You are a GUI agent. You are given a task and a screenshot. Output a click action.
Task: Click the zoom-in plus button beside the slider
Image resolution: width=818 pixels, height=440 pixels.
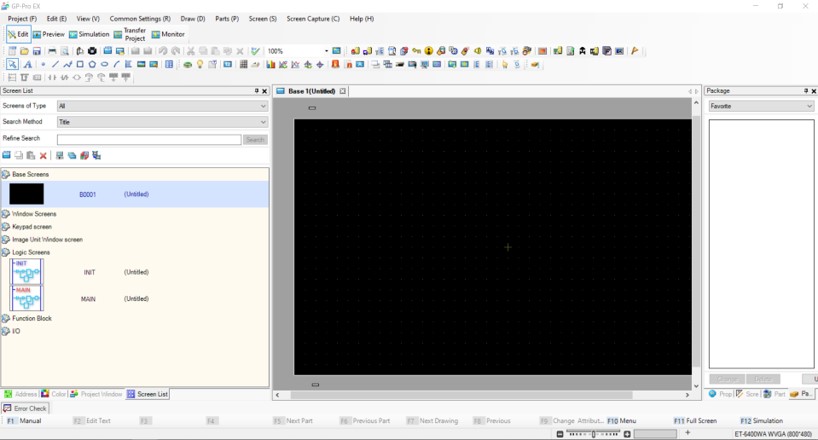tap(627, 434)
